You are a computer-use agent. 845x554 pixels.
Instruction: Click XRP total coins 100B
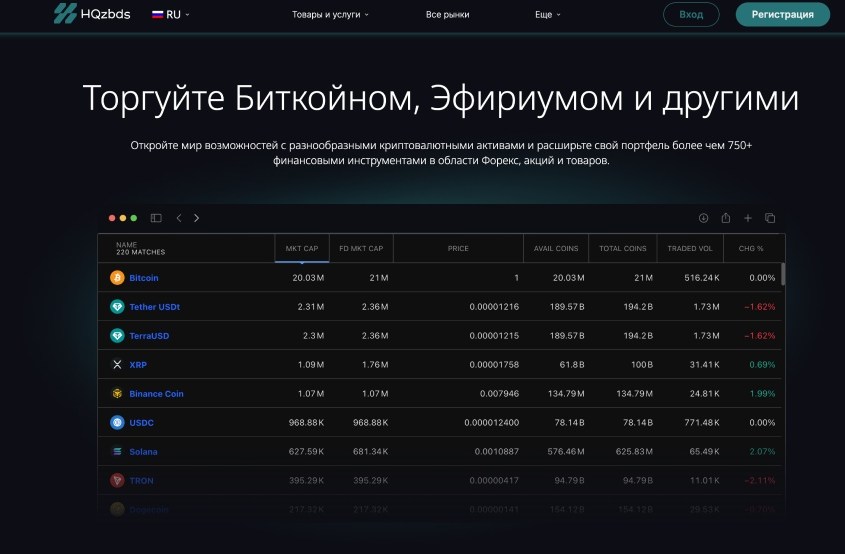tap(642, 365)
